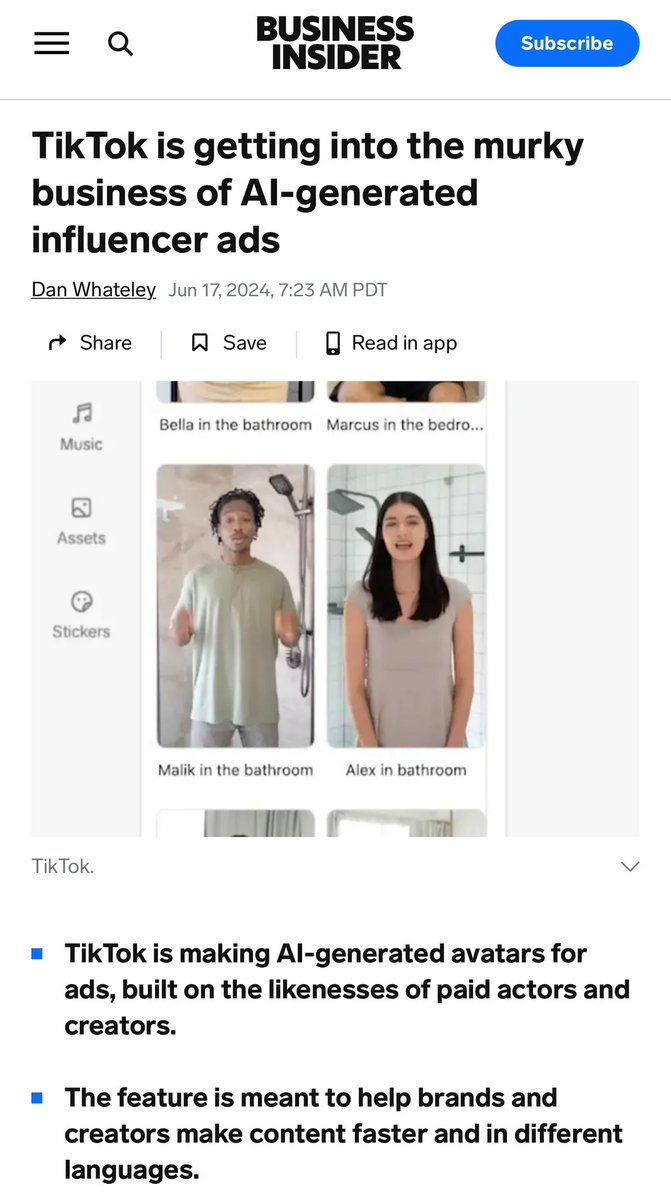The image size is (671, 1199).
Task: Click the blue Subscribe button
Action: point(567,44)
